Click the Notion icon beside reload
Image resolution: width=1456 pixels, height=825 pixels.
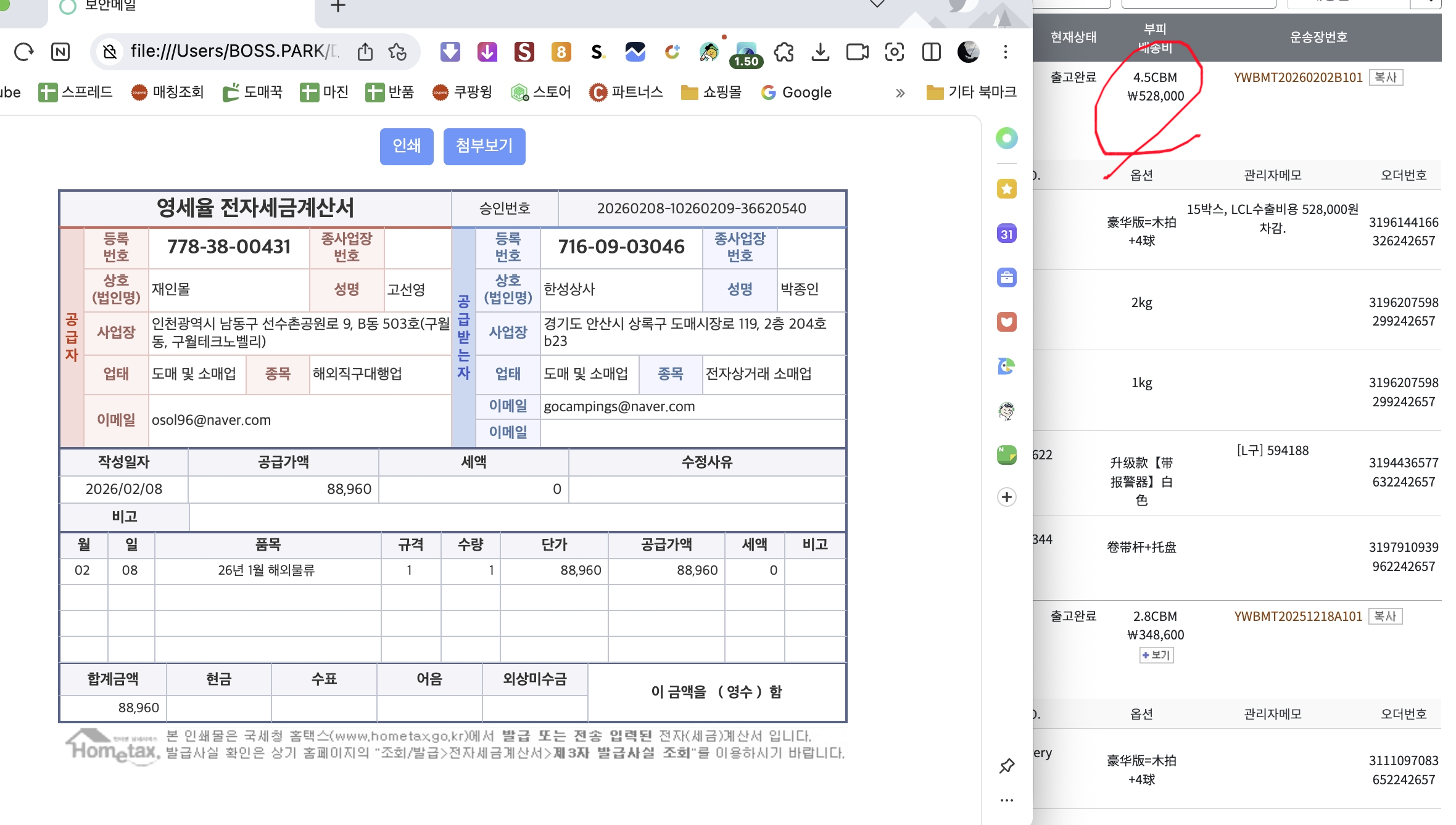click(x=60, y=52)
